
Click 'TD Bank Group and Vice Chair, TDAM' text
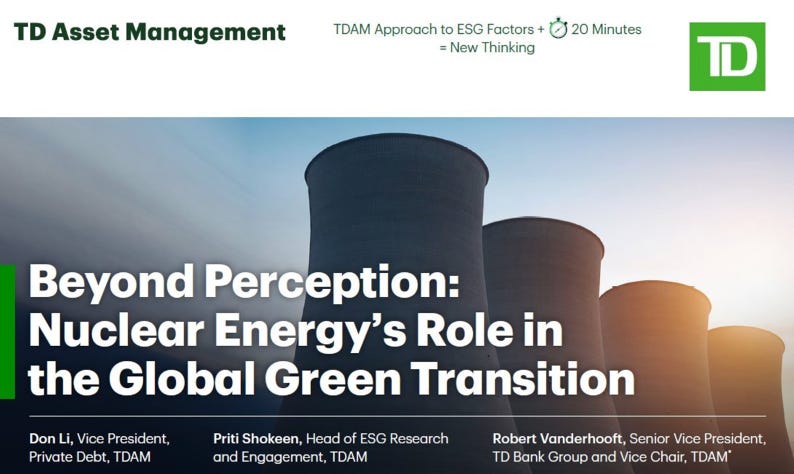tap(611, 457)
